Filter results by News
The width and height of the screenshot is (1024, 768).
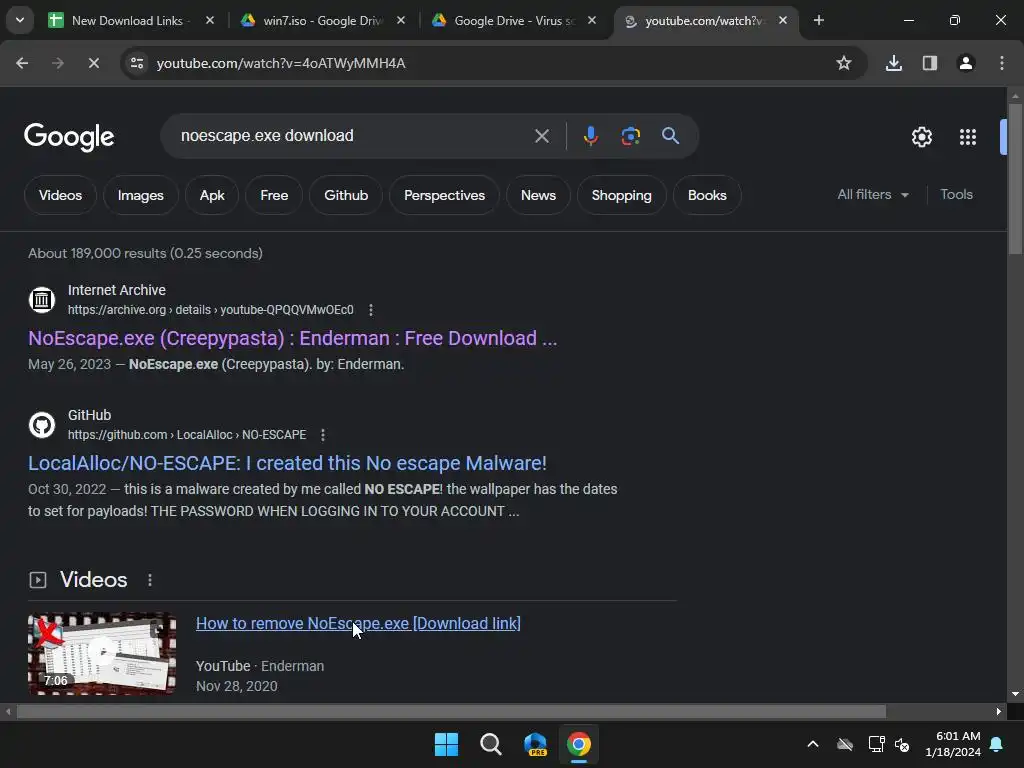pyautogui.click(x=538, y=195)
